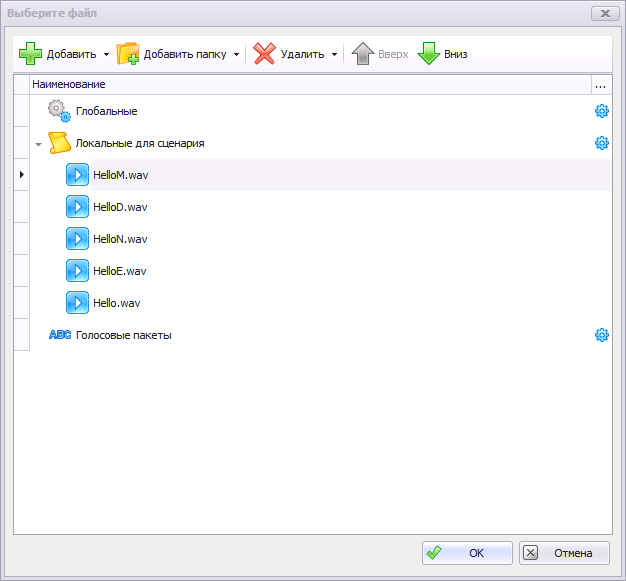Image resolution: width=626 pixels, height=581 pixels.
Task: Select the HelloN.wav file name
Action: pos(120,239)
